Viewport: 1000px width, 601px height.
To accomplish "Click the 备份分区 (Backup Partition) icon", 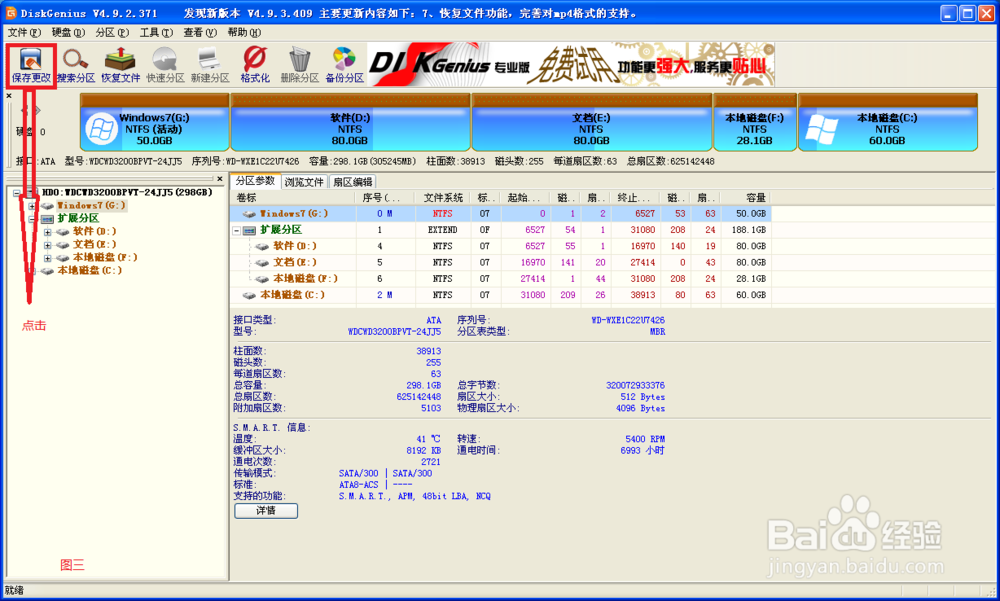I will (344, 65).
